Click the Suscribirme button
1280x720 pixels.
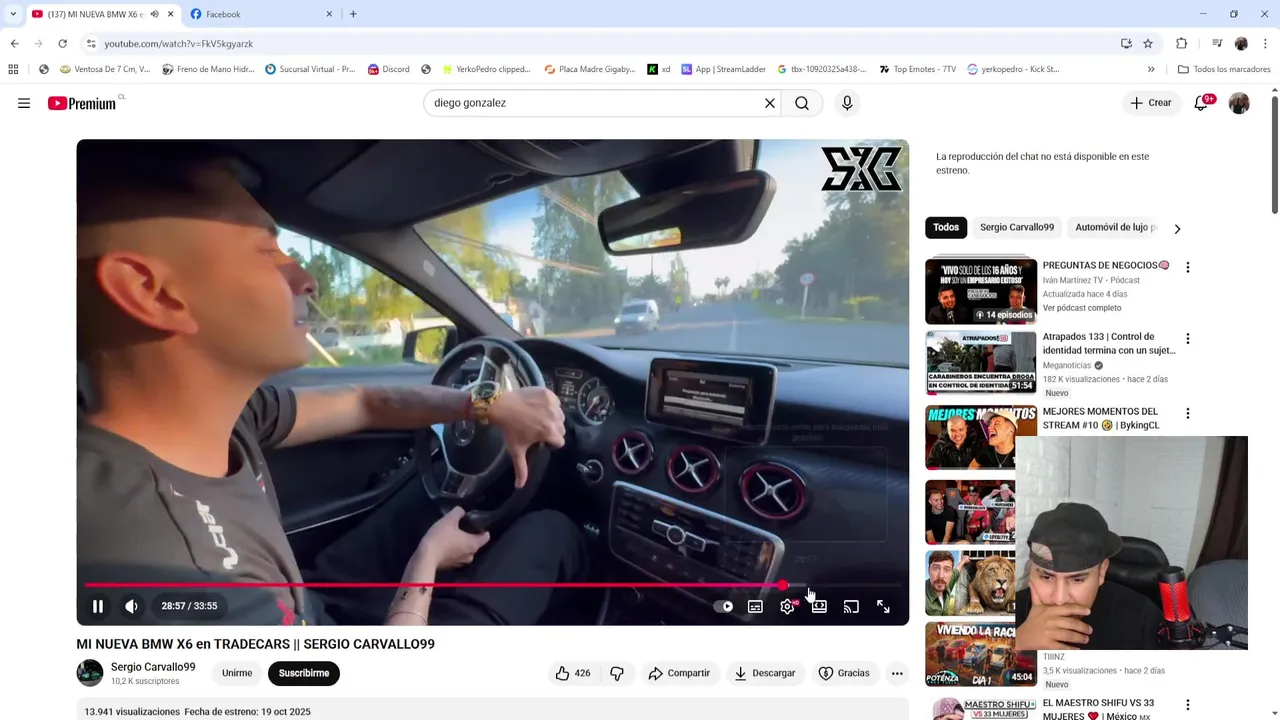[x=304, y=673]
